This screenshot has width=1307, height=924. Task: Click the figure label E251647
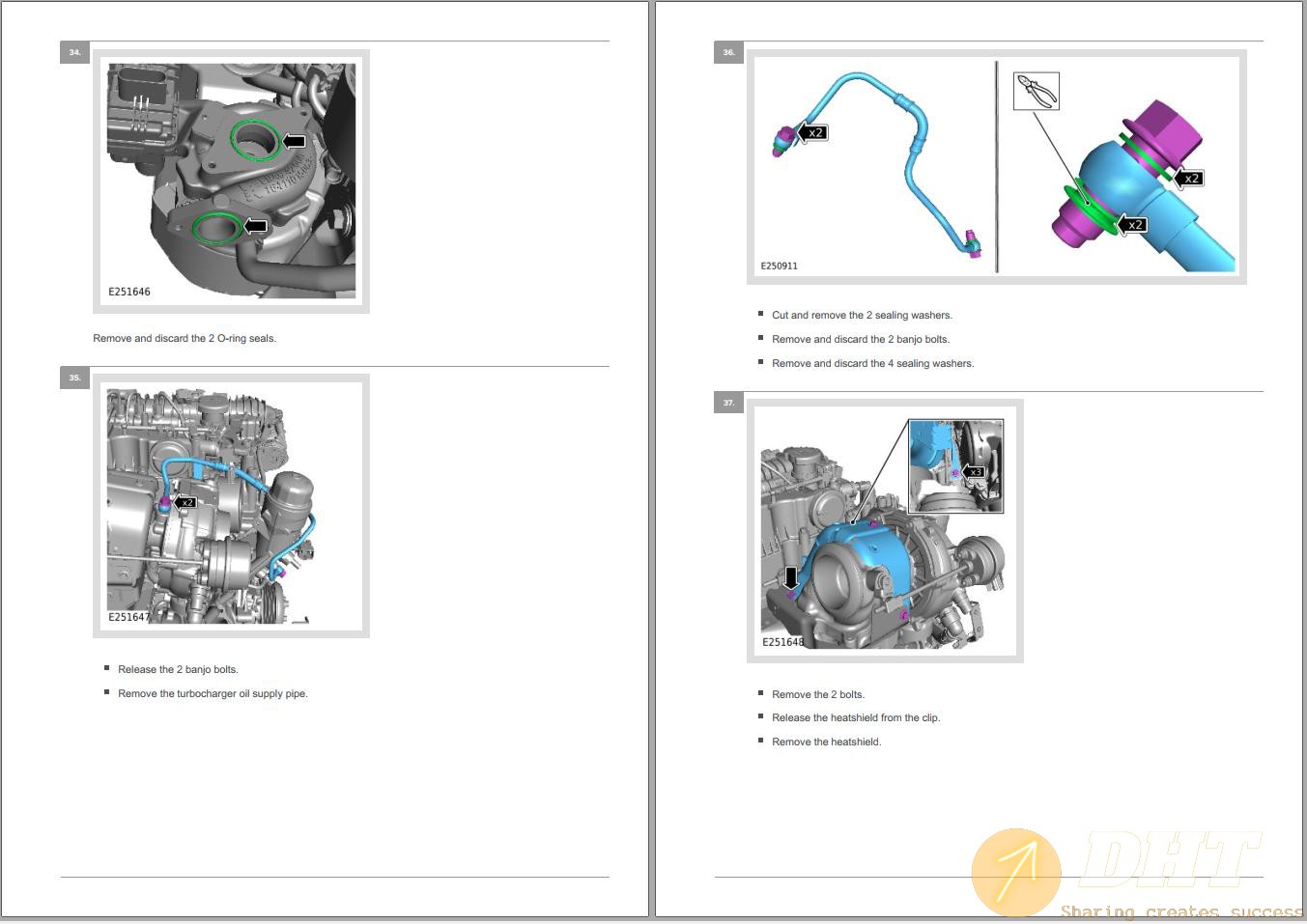[129, 617]
